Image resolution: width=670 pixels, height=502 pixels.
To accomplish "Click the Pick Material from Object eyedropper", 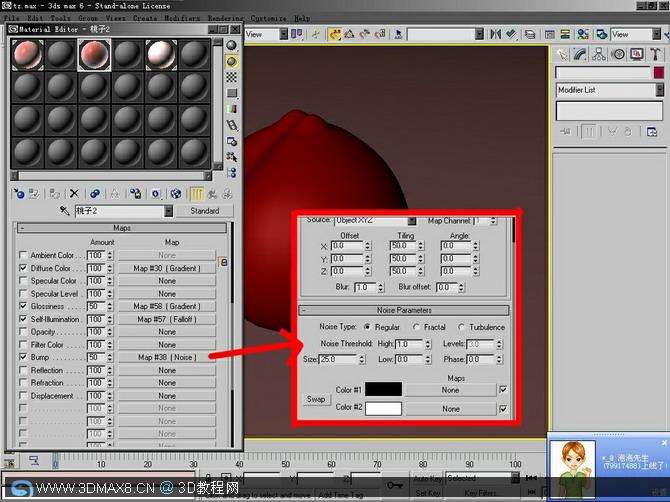I will click(64, 211).
